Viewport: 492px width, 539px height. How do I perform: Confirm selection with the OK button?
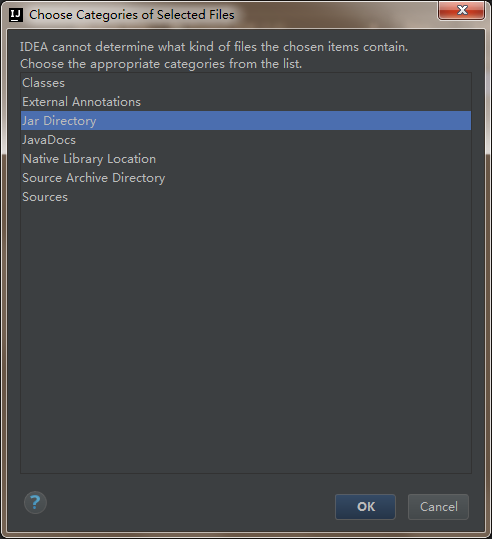pyautogui.click(x=365, y=507)
